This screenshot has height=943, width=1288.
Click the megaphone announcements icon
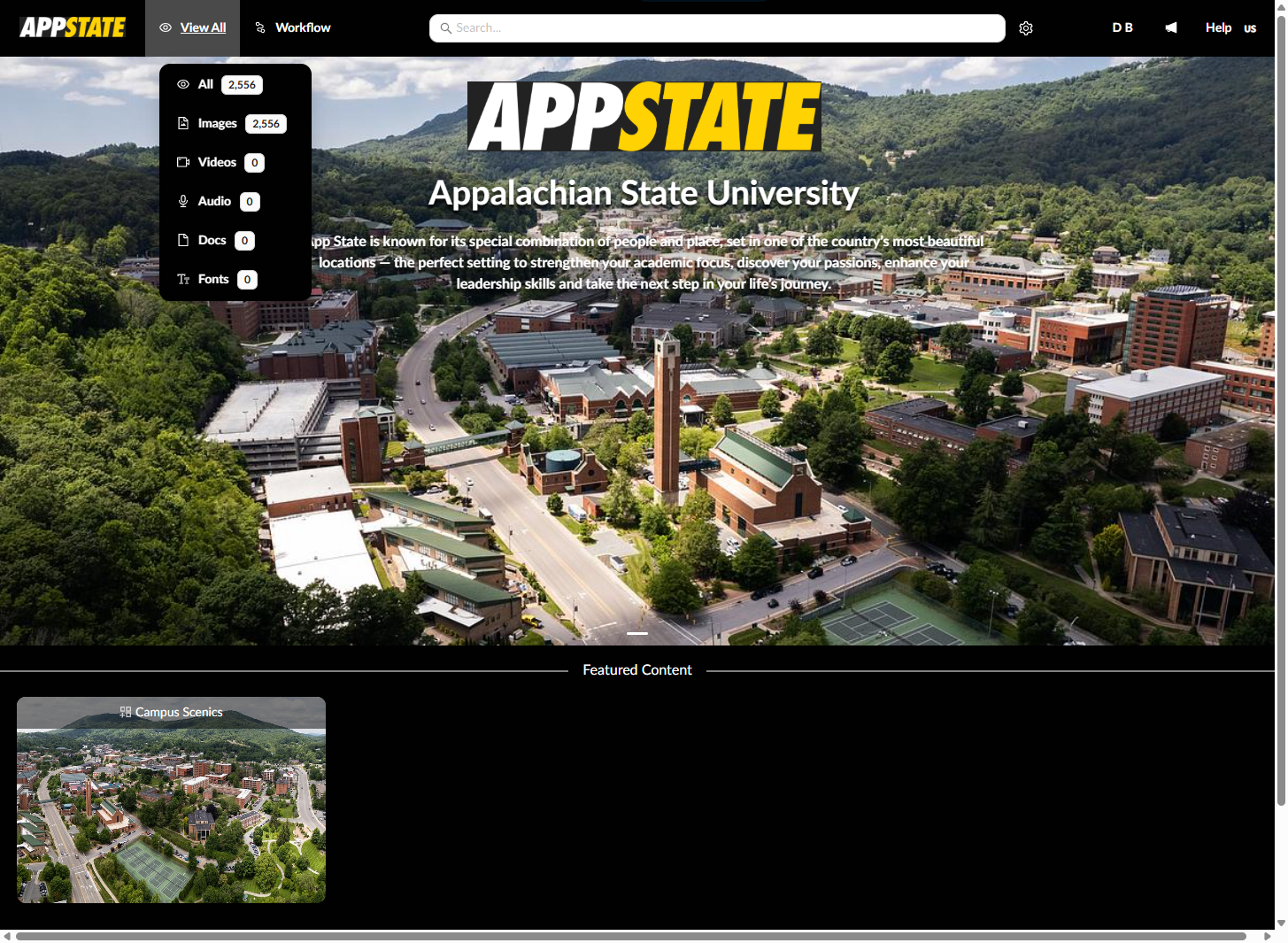click(x=1171, y=27)
